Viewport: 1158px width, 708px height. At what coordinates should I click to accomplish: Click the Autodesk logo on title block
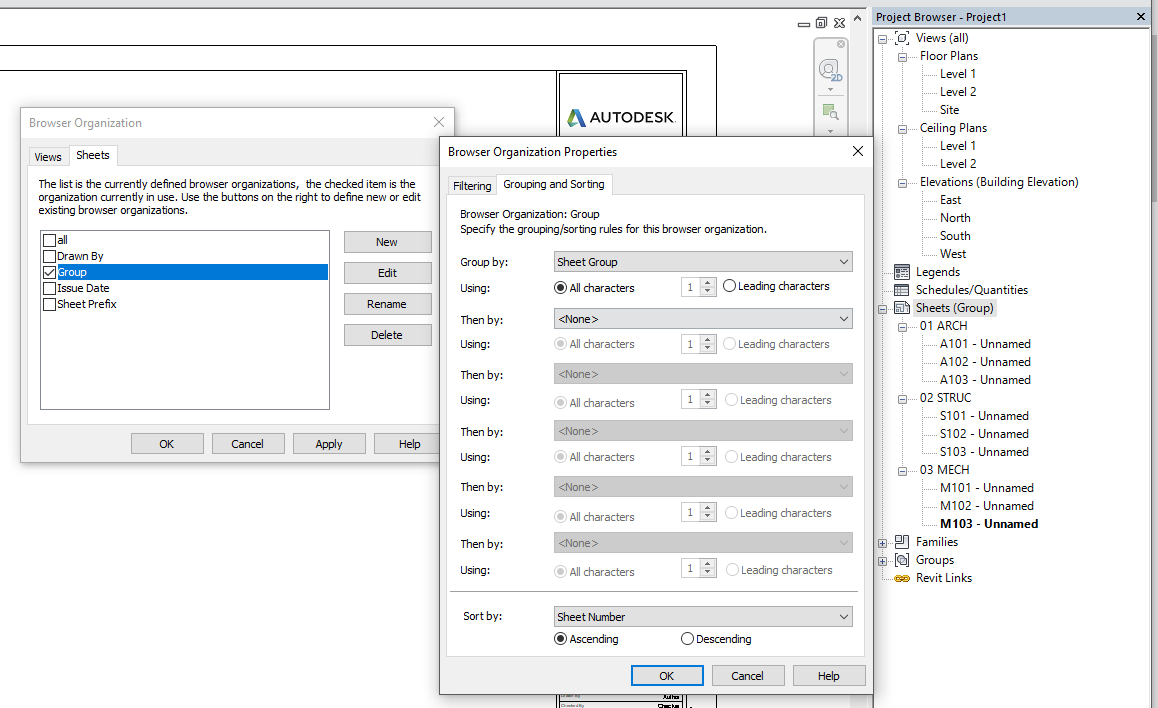(x=621, y=117)
